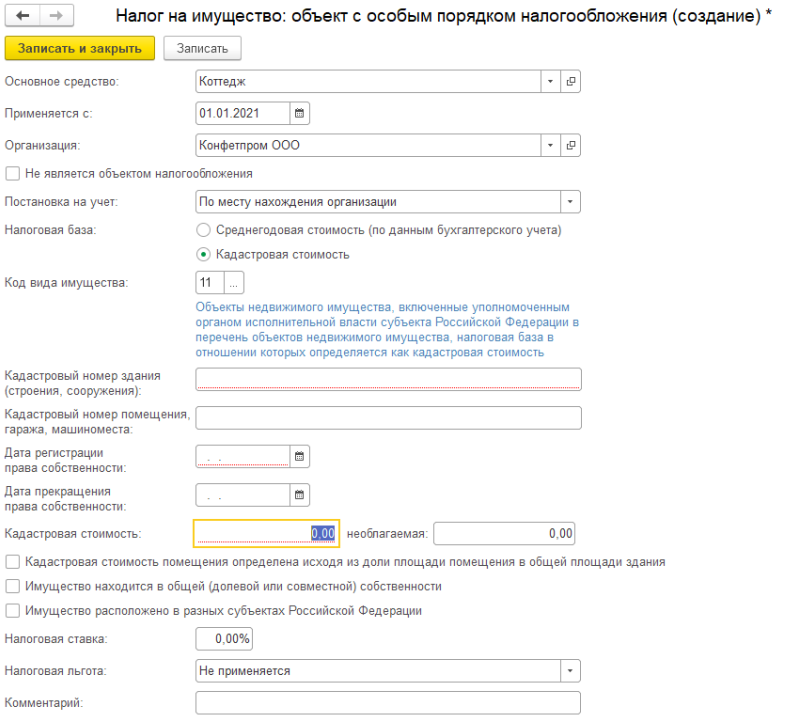This screenshot has width=800, height=722.
Task: Click the 'Налоговая льгота' field 'Не применяется'
Action: (x=378, y=671)
